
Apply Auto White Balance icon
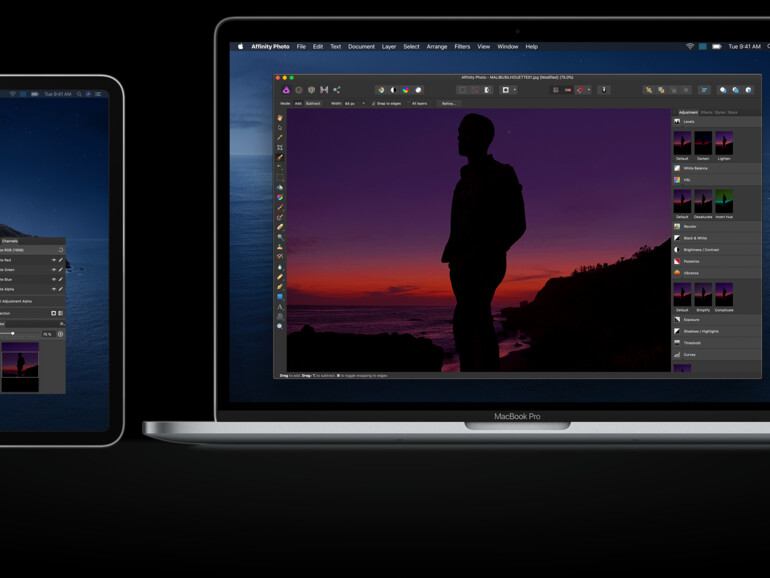418,90
